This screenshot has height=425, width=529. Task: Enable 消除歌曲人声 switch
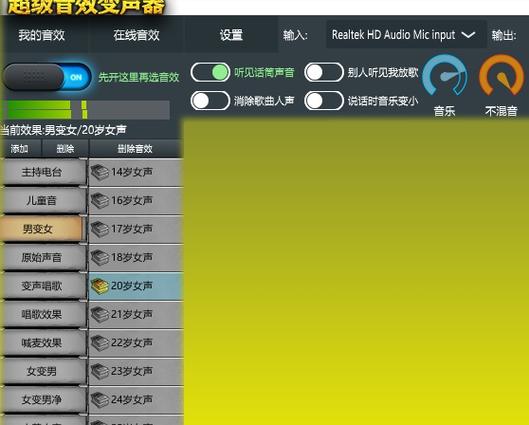pyautogui.click(x=210, y=101)
